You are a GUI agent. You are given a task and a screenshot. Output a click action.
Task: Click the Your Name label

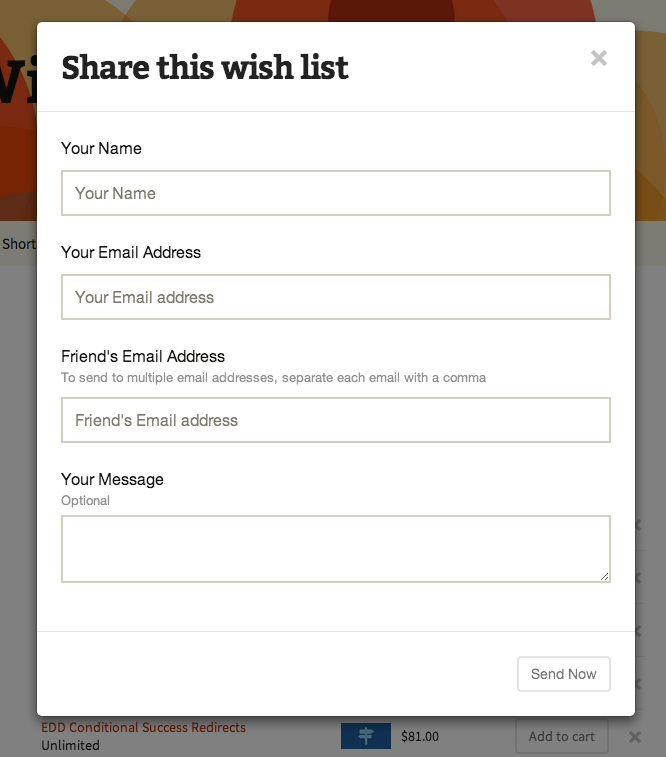(101, 148)
